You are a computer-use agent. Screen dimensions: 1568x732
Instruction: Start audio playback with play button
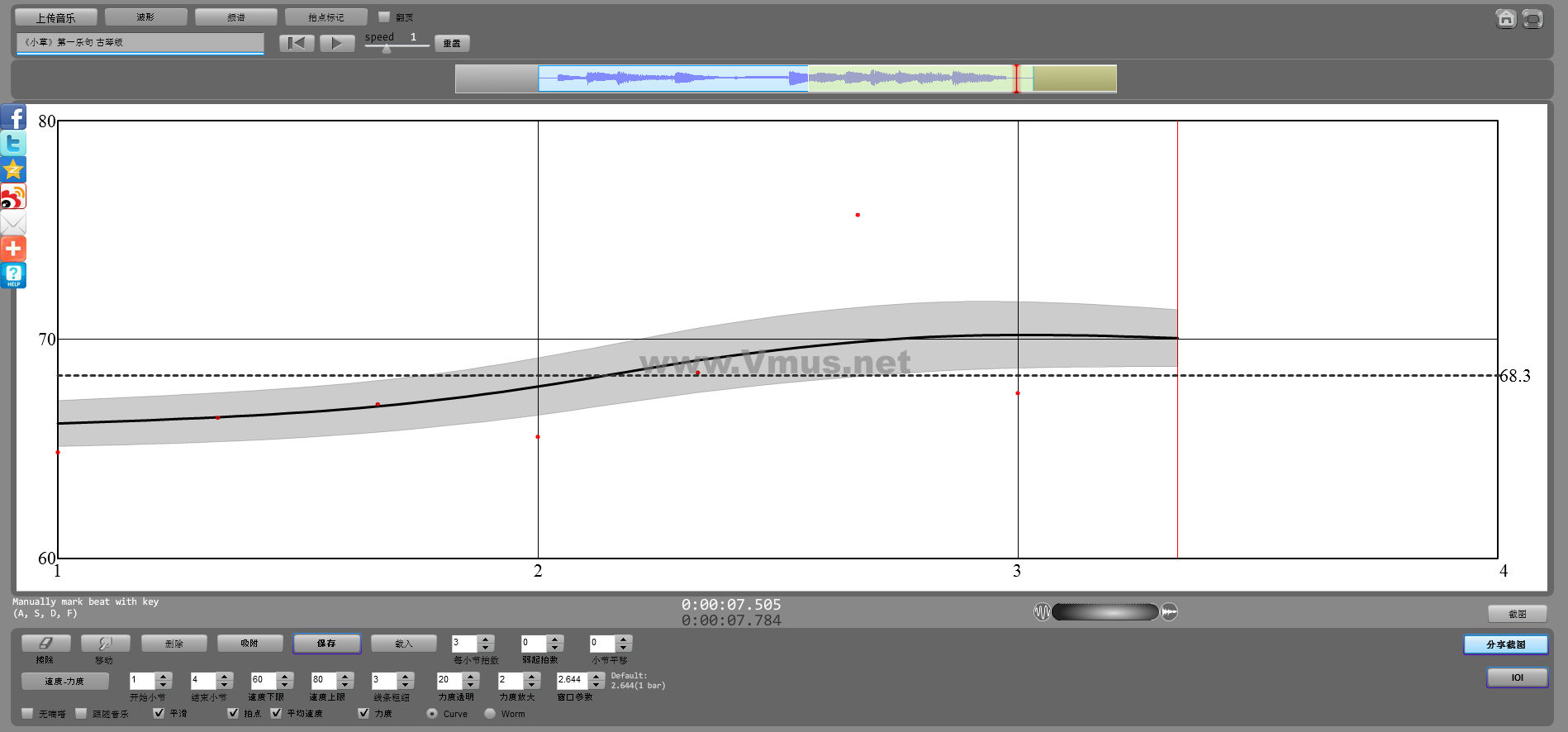(337, 43)
